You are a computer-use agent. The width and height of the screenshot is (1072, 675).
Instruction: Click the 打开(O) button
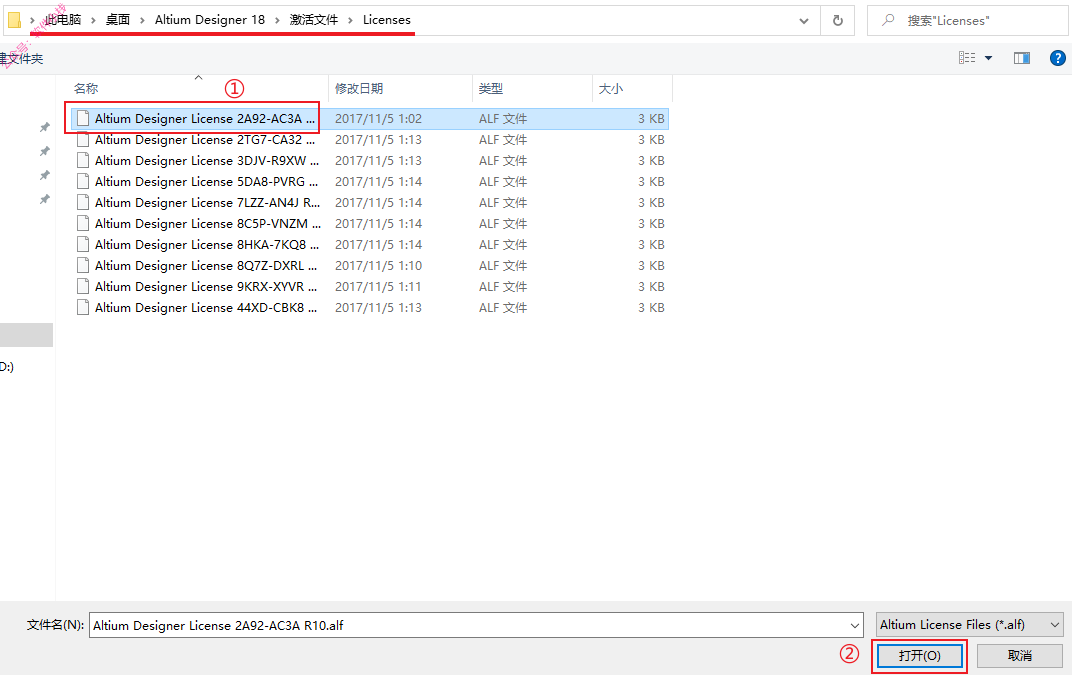click(920, 656)
